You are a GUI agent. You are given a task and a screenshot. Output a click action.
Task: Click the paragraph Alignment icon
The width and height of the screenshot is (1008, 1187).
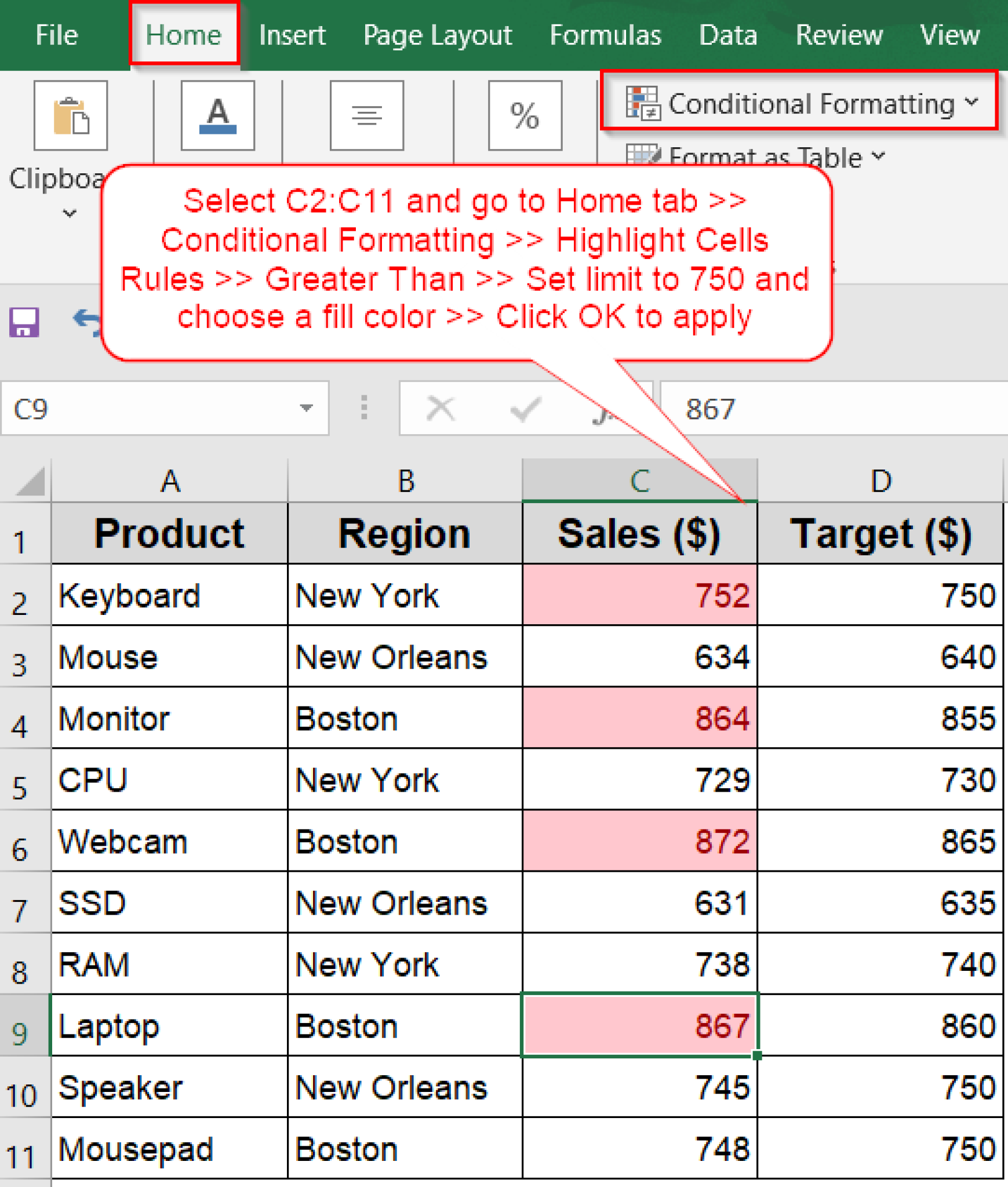367,114
